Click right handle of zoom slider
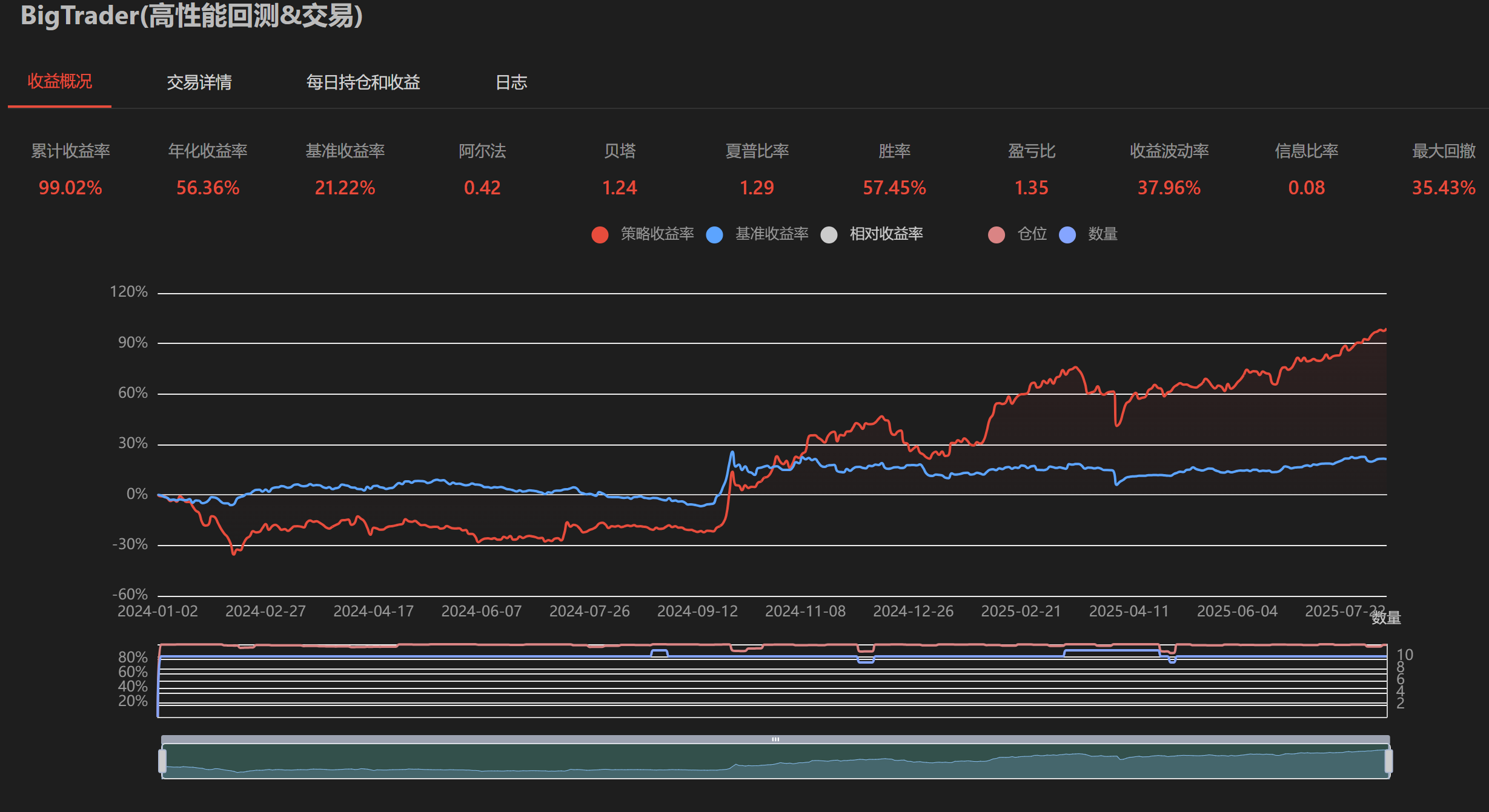The width and height of the screenshot is (1489, 812). [1388, 761]
